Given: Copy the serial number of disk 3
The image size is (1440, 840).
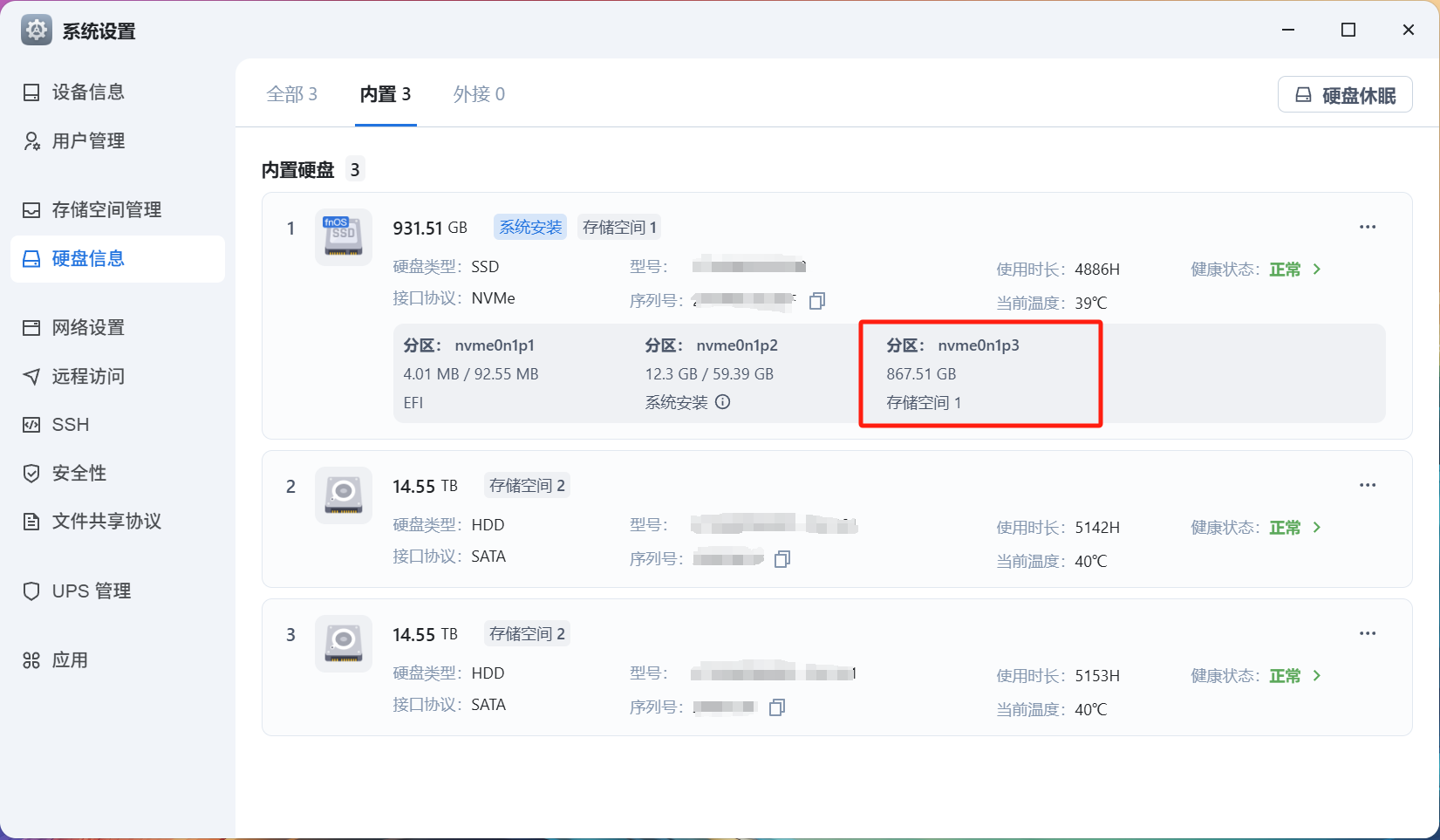Looking at the screenshot, I should [777, 707].
